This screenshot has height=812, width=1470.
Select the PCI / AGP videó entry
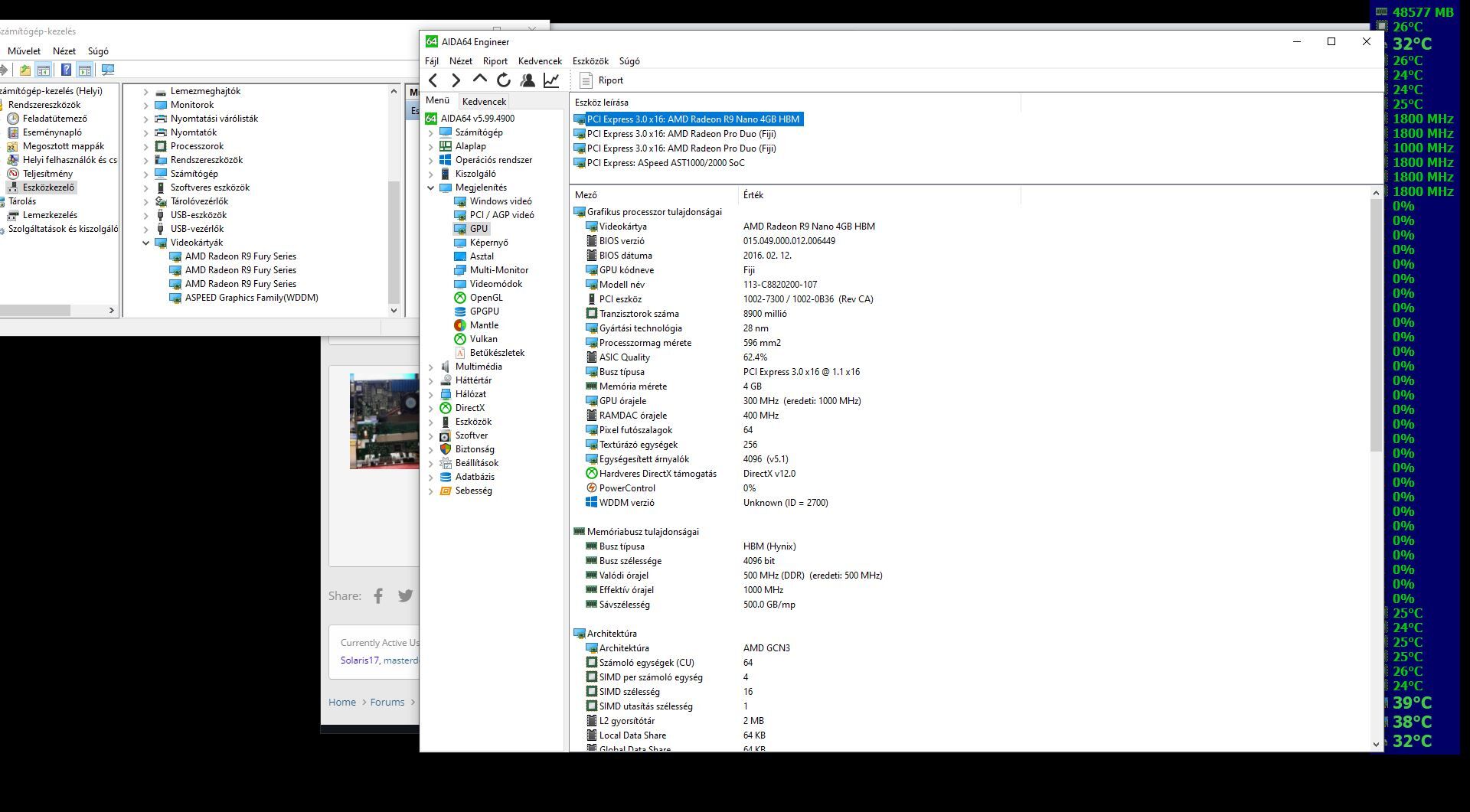click(501, 215)
